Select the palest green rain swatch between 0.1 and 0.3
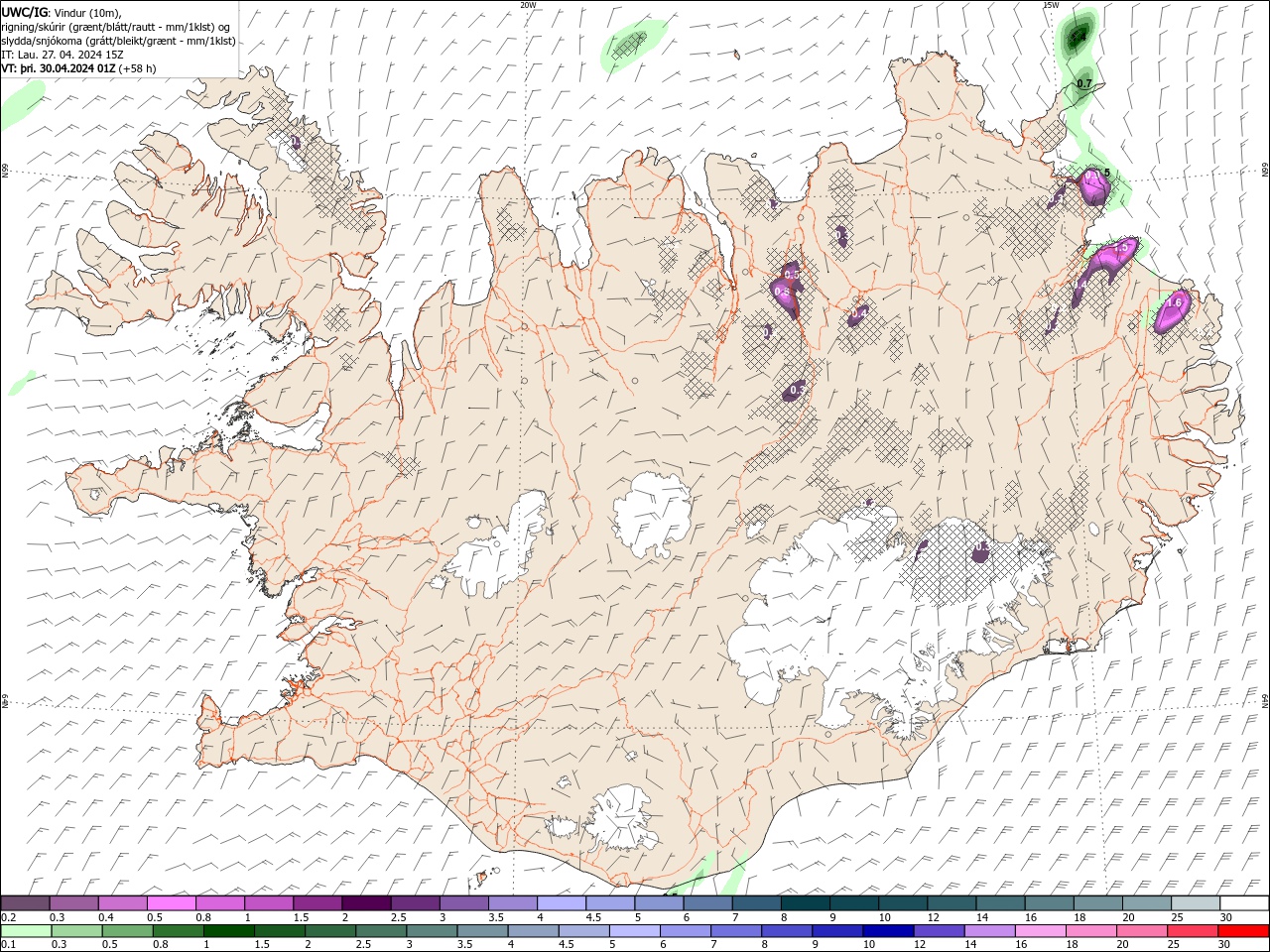Viewport: 1270px width, 952px height. 26,931
